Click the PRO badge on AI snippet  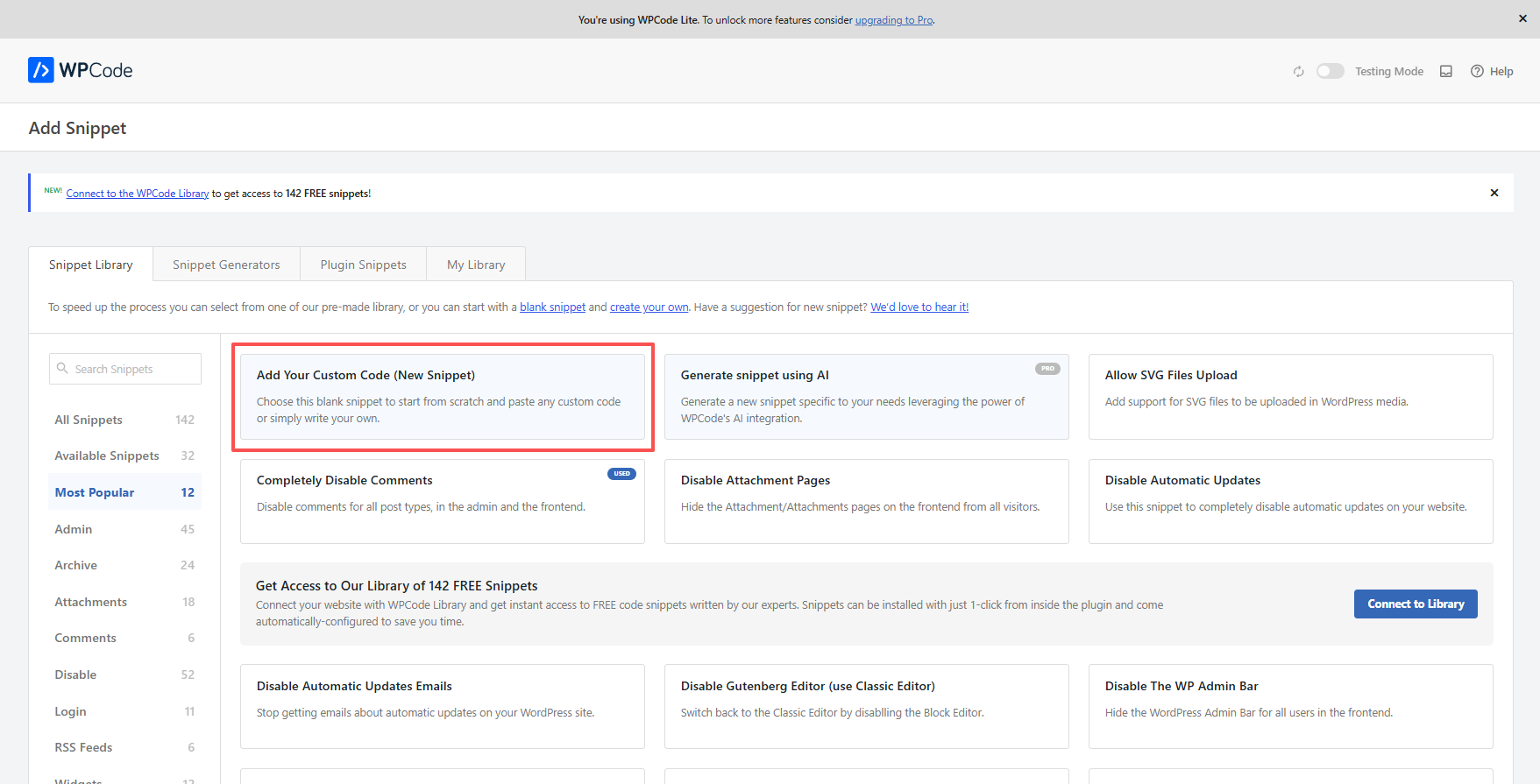1047,369
